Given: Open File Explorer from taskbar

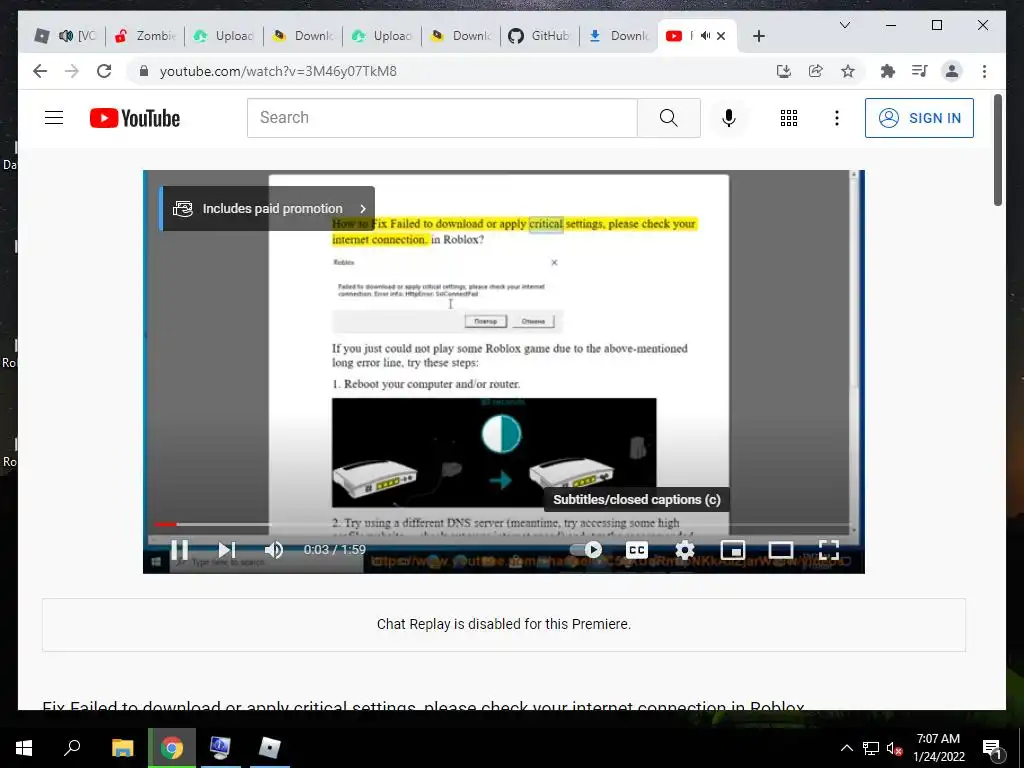Looking at the screenshot, I should 122,748.
